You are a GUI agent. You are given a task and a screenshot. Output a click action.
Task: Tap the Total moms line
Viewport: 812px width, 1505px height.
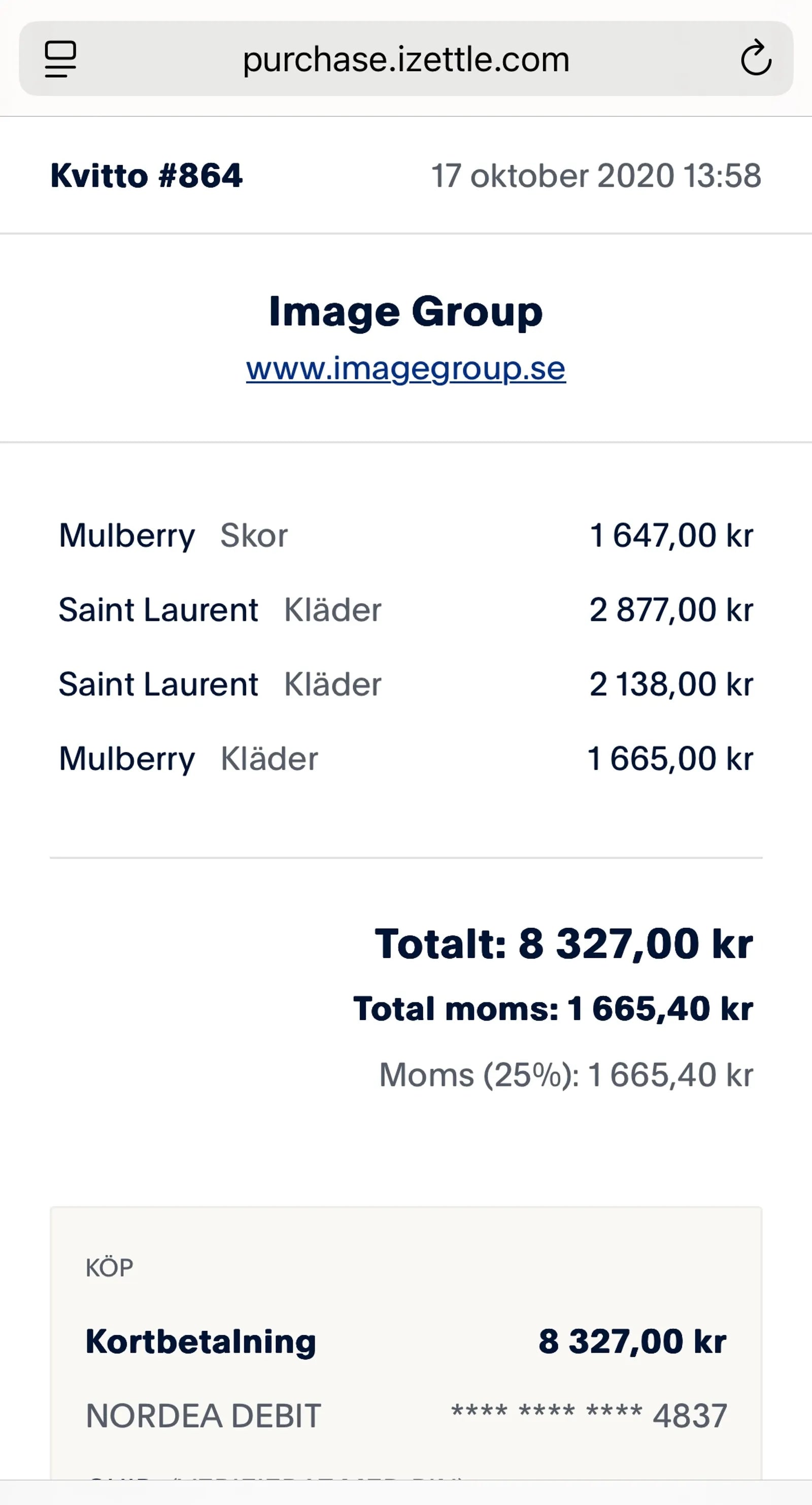[553, 1009]
